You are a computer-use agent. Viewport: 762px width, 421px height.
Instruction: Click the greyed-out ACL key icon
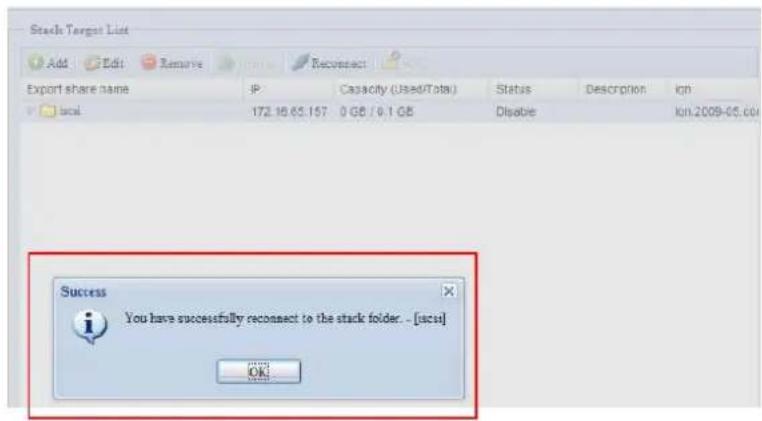click(x=391, y=61)
